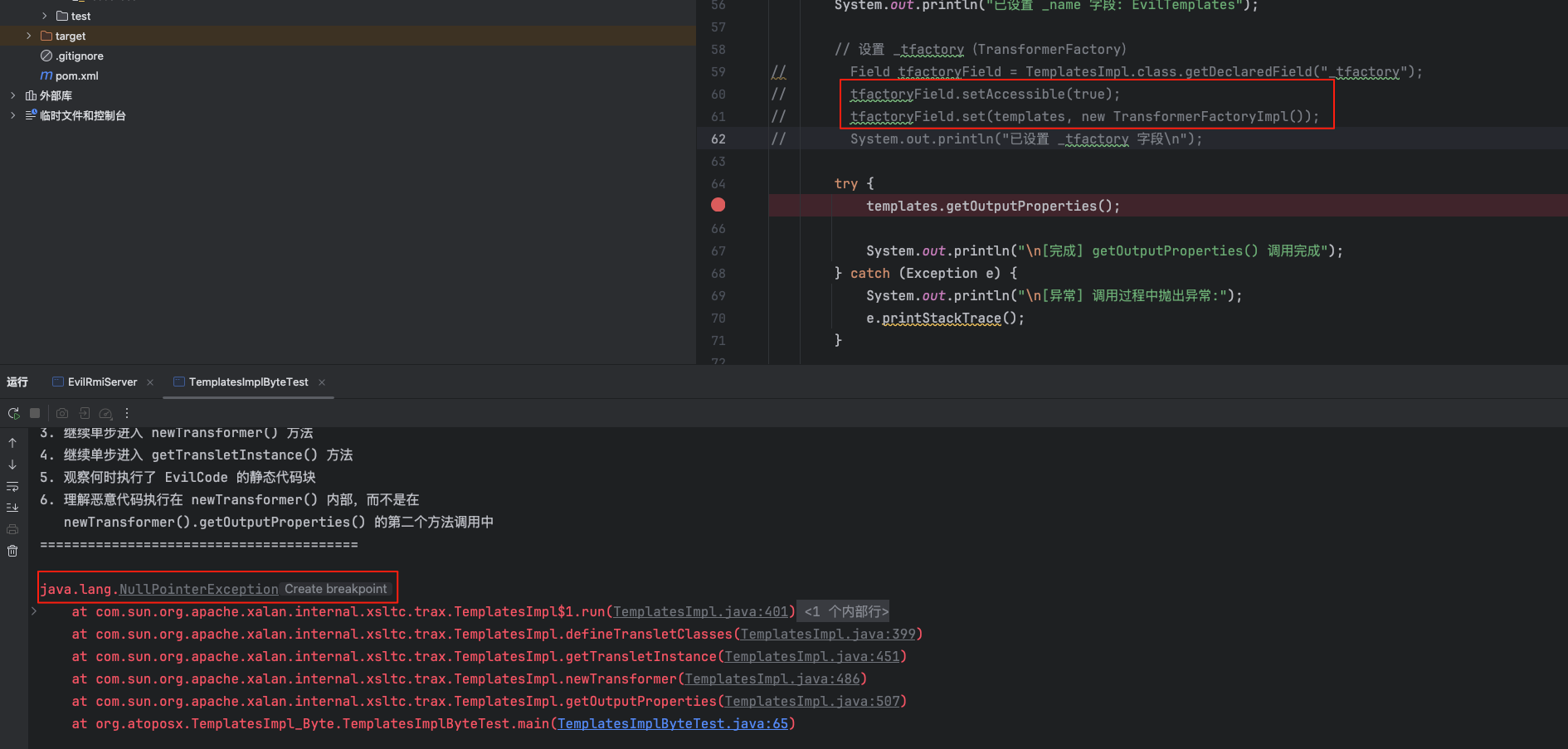Toggle scroll to end of console
The width and height of the screenshot is (1568, 749).
click(12, 508)
